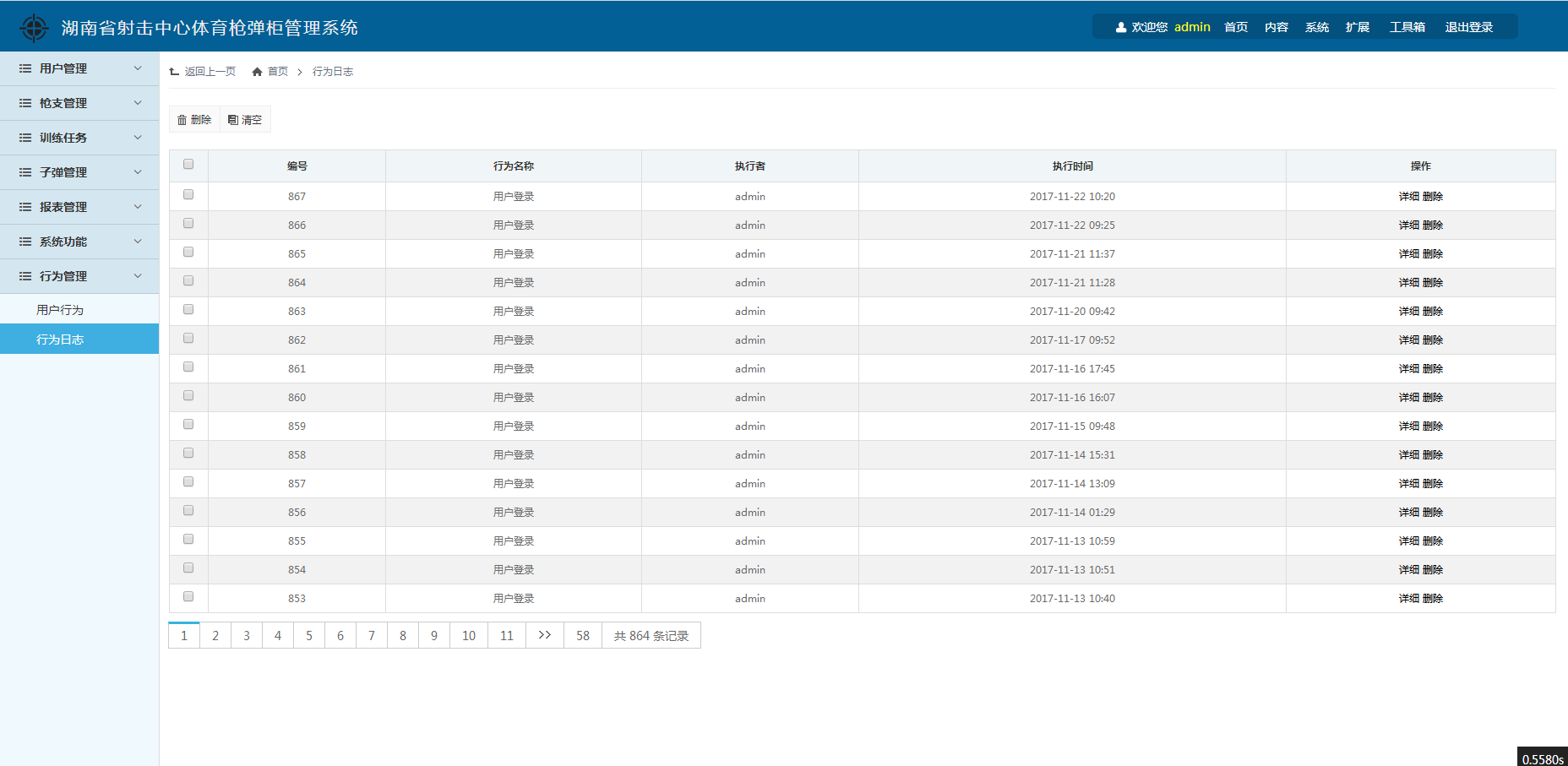The image size is (1568, 766).
Task: Jump to the last page, 58
Action: point(583,636)
